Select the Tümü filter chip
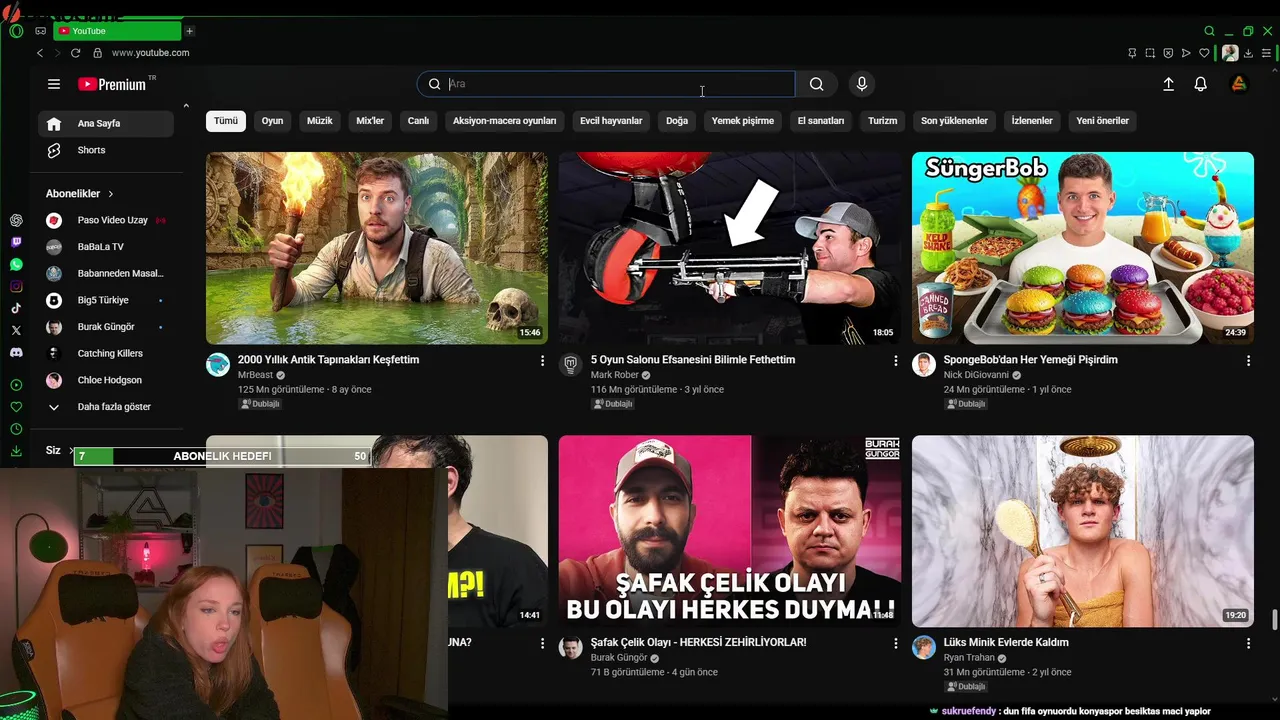 click(226, 121)
